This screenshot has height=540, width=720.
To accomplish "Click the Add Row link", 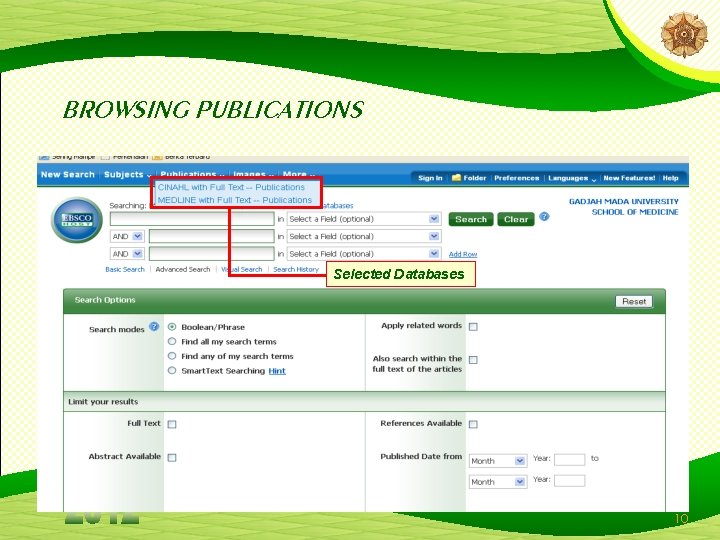I will (463, 254).
